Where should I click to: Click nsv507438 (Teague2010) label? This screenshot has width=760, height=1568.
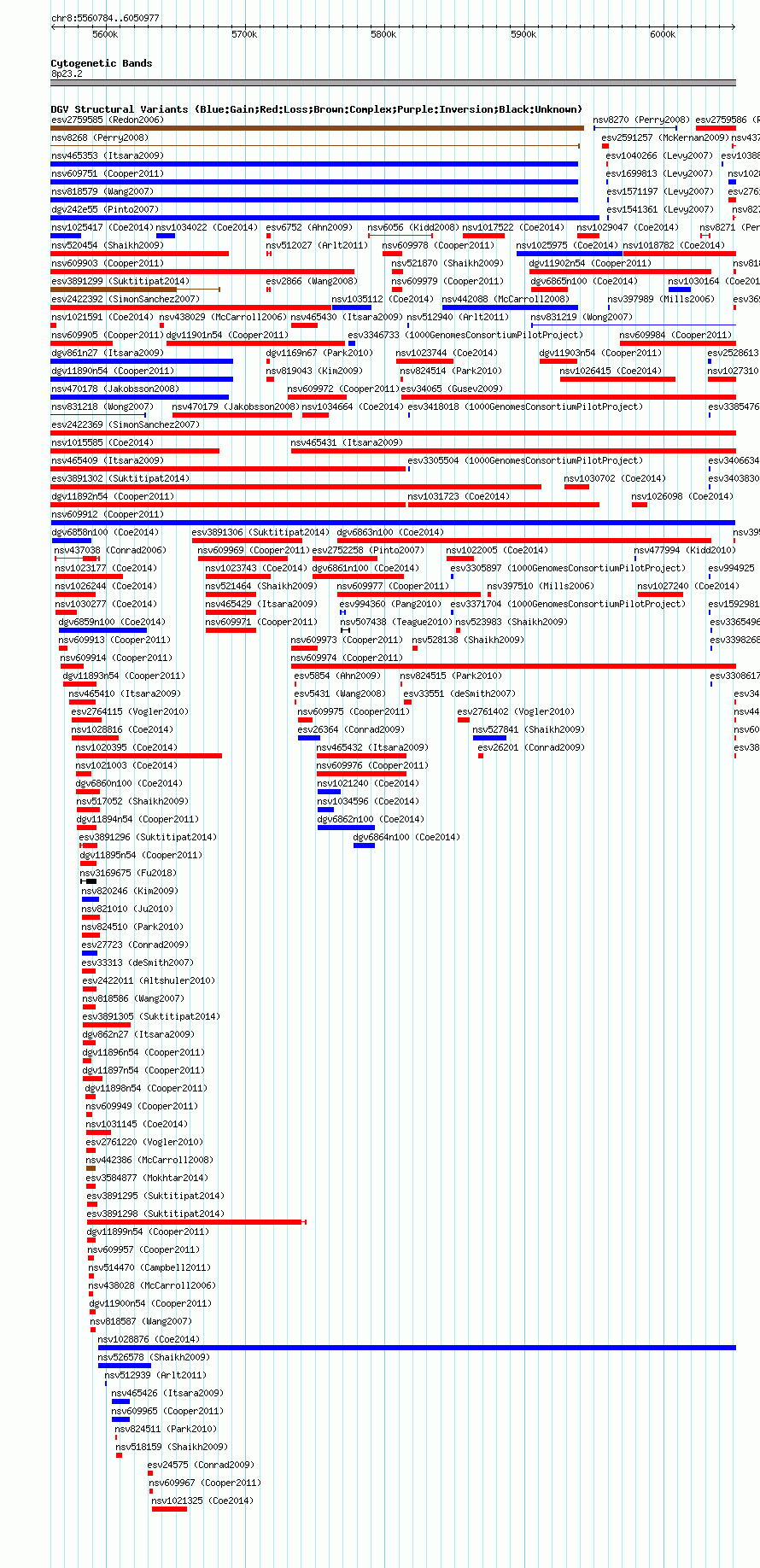tap(396, 623)
